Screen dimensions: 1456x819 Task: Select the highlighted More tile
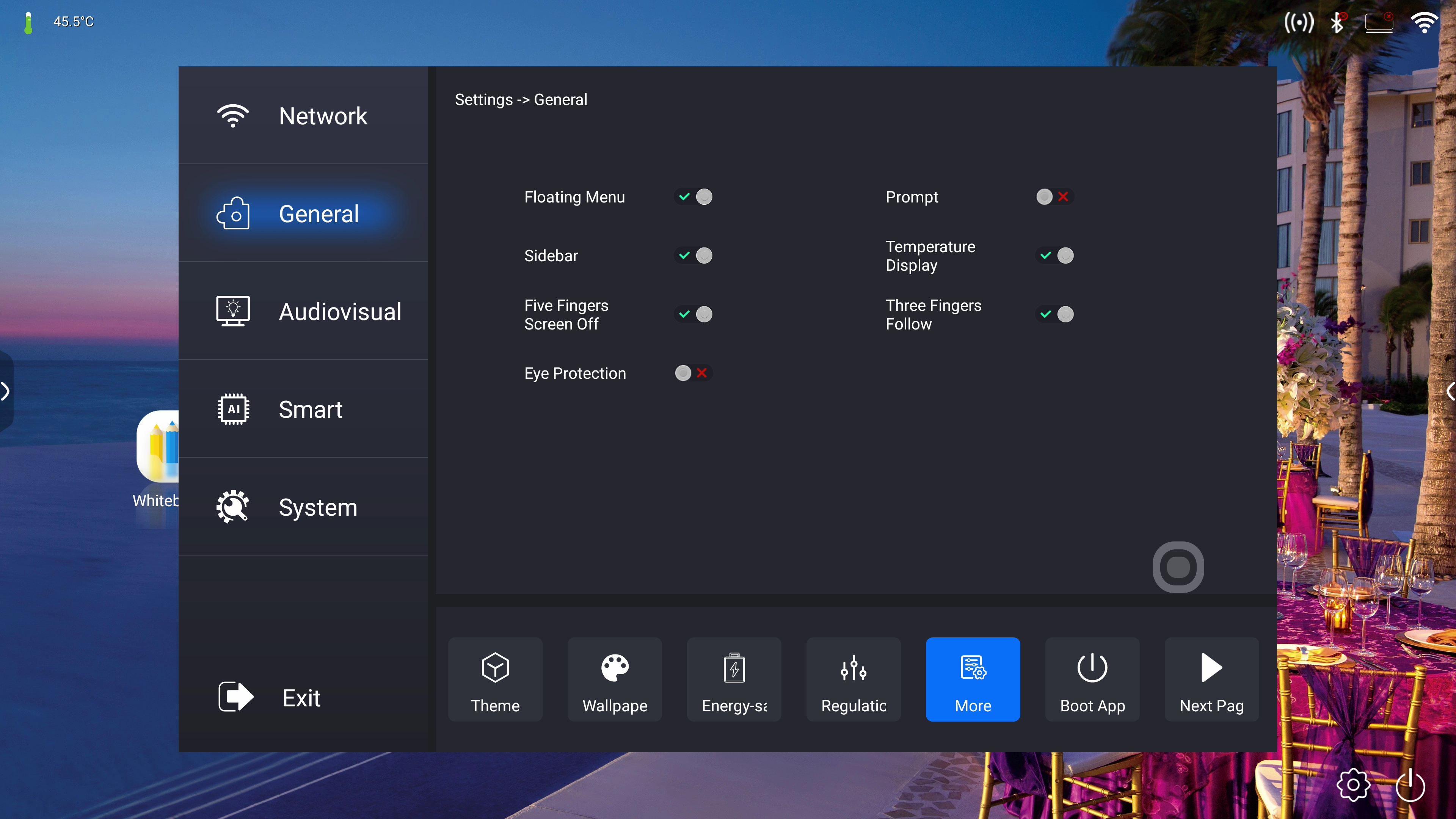tap(973, 679)
